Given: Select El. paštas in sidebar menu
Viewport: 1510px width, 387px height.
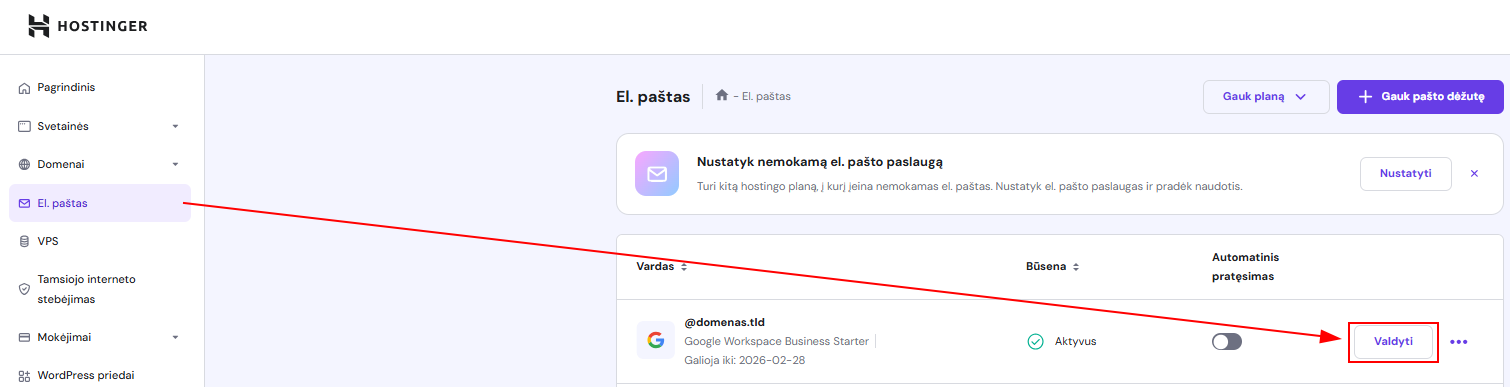Looking at the screenshot, I should 100,203.
